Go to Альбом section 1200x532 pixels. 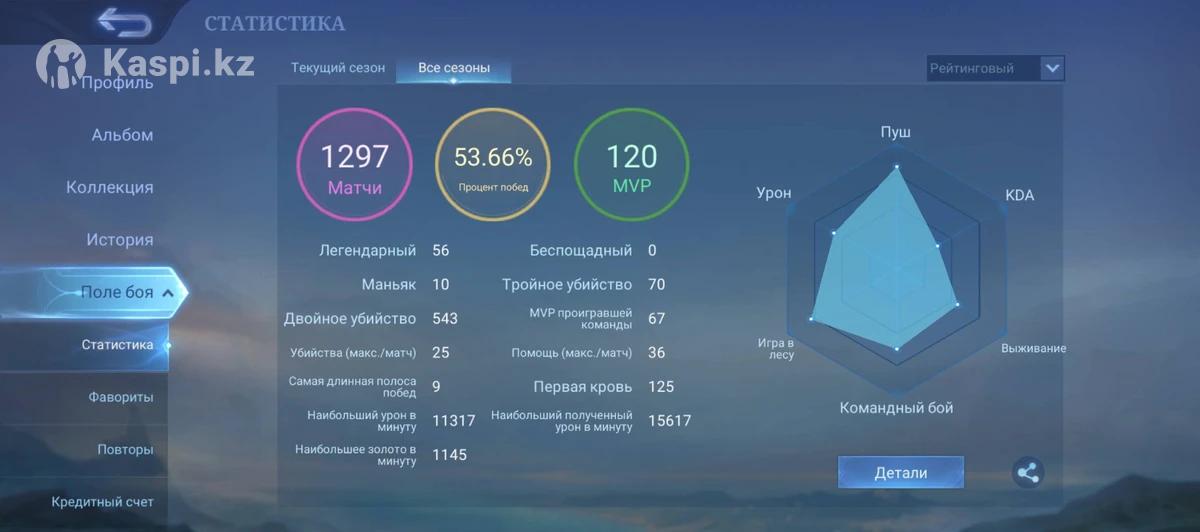[x=122, y=135]
